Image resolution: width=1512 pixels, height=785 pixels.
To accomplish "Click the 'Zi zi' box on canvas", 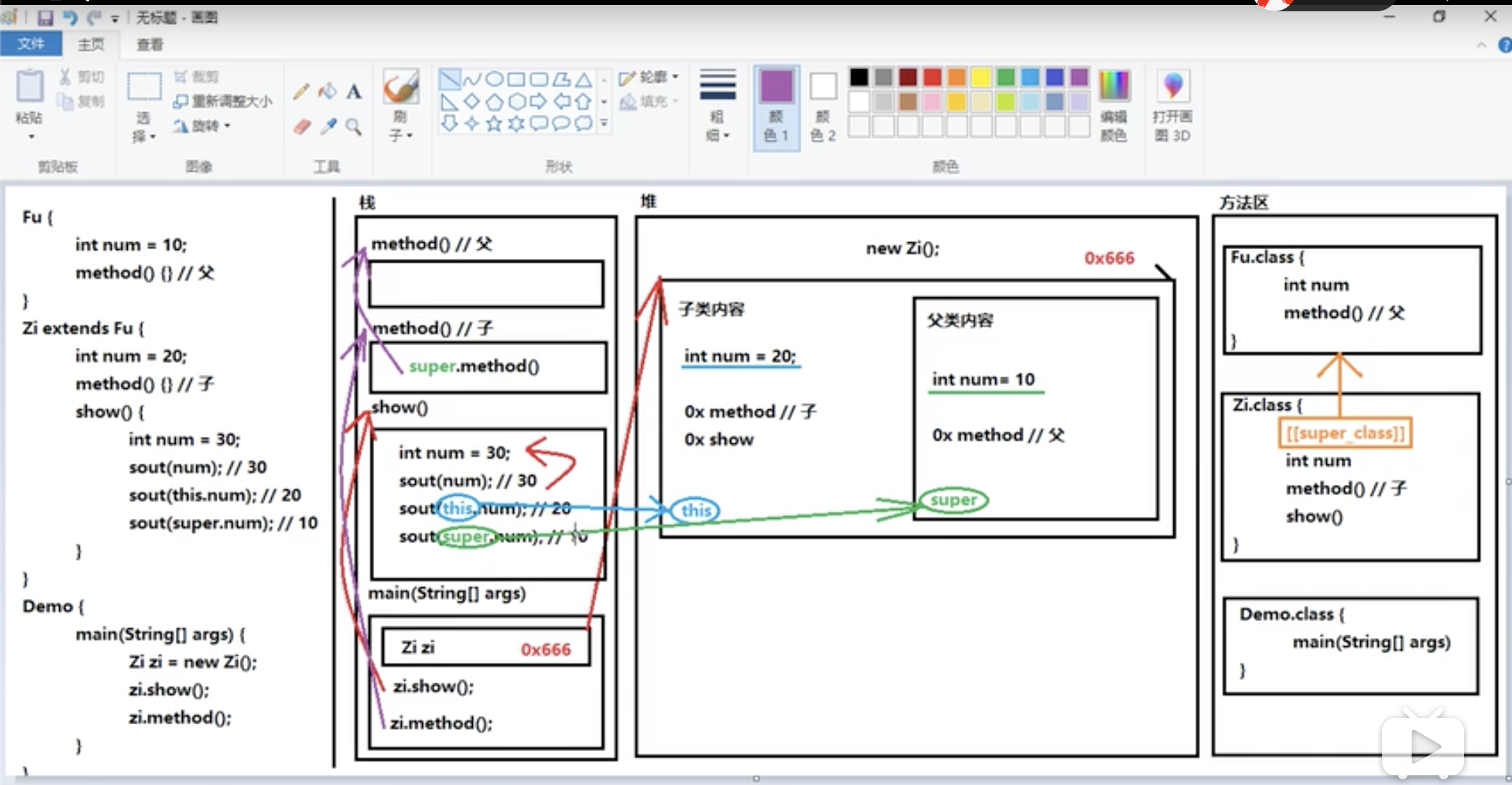I will (486, 647).
